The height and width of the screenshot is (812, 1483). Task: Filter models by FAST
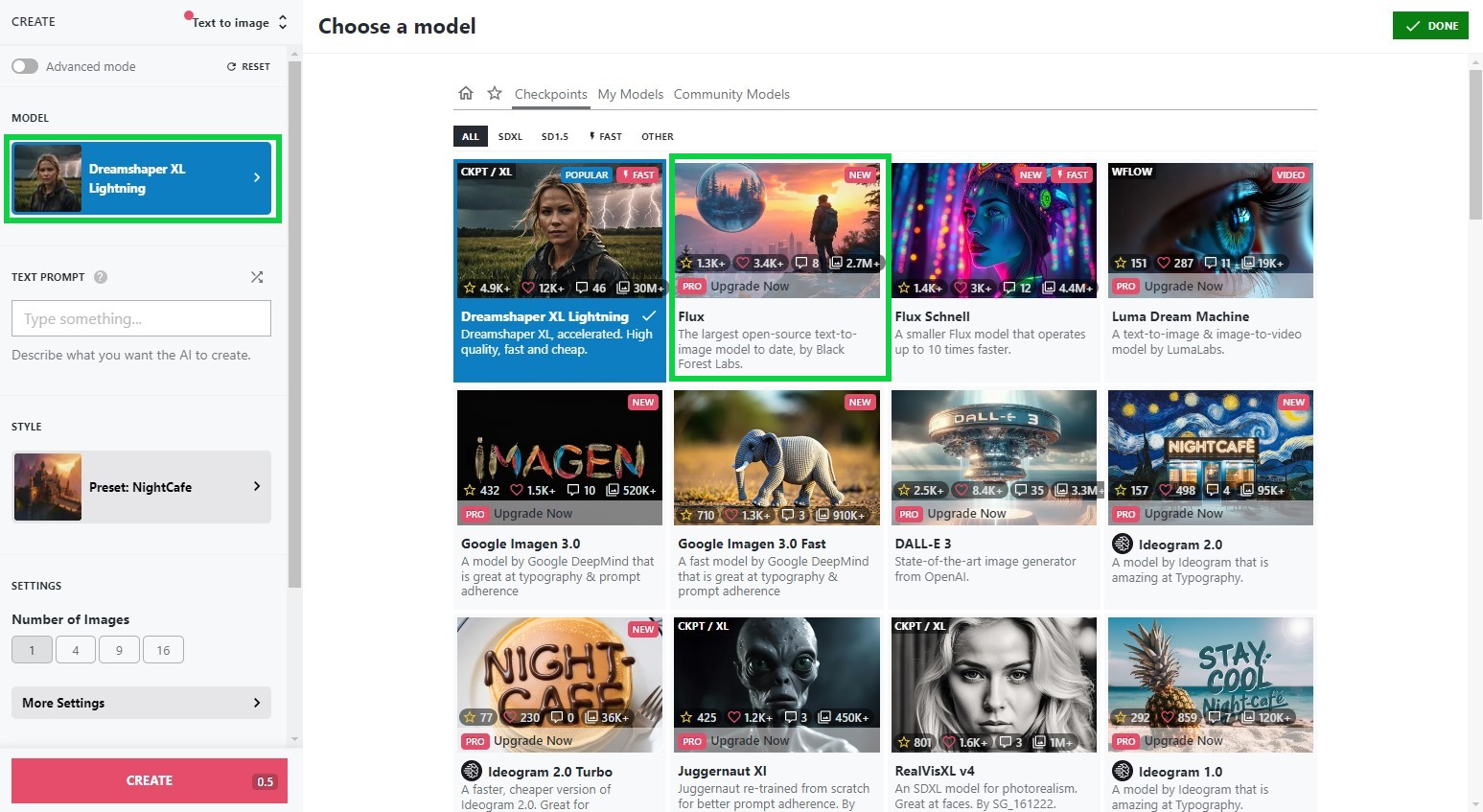(x=606, y=136)
